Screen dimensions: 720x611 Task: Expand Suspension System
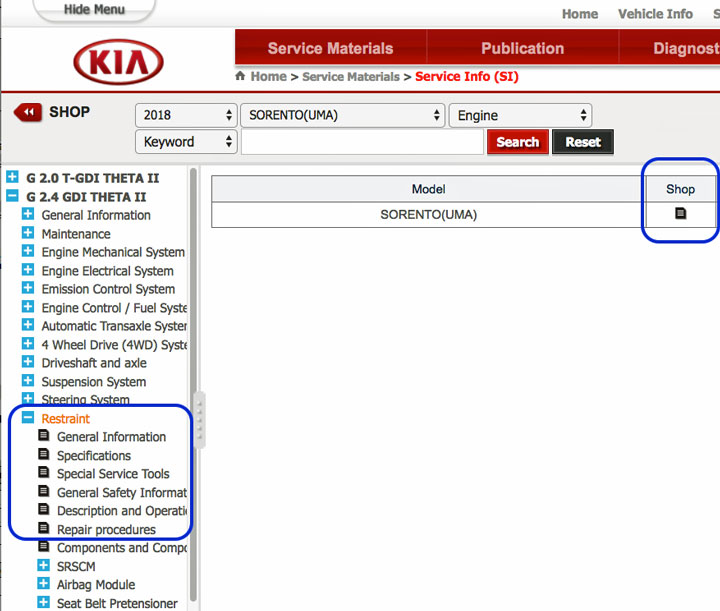[28, 381]
